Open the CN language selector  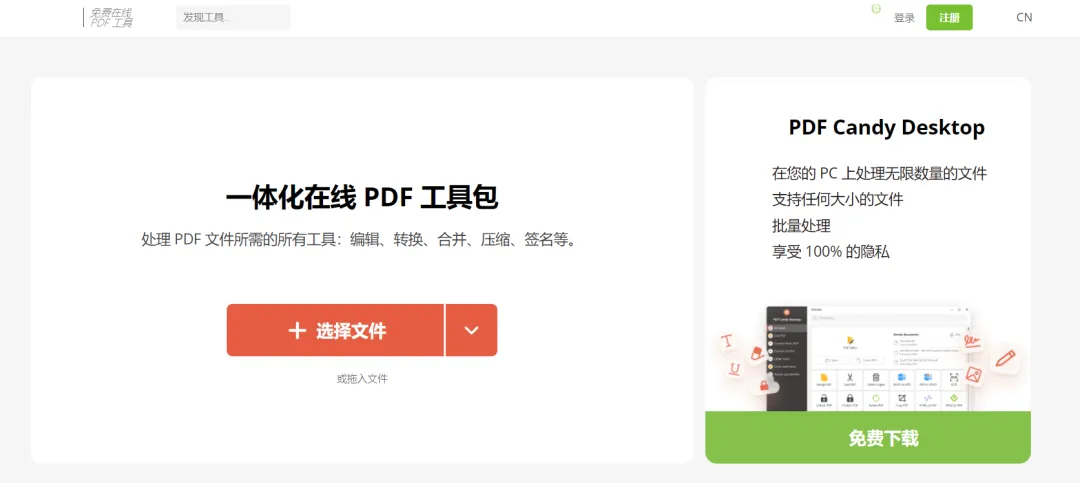click(x=1024, y=18)
